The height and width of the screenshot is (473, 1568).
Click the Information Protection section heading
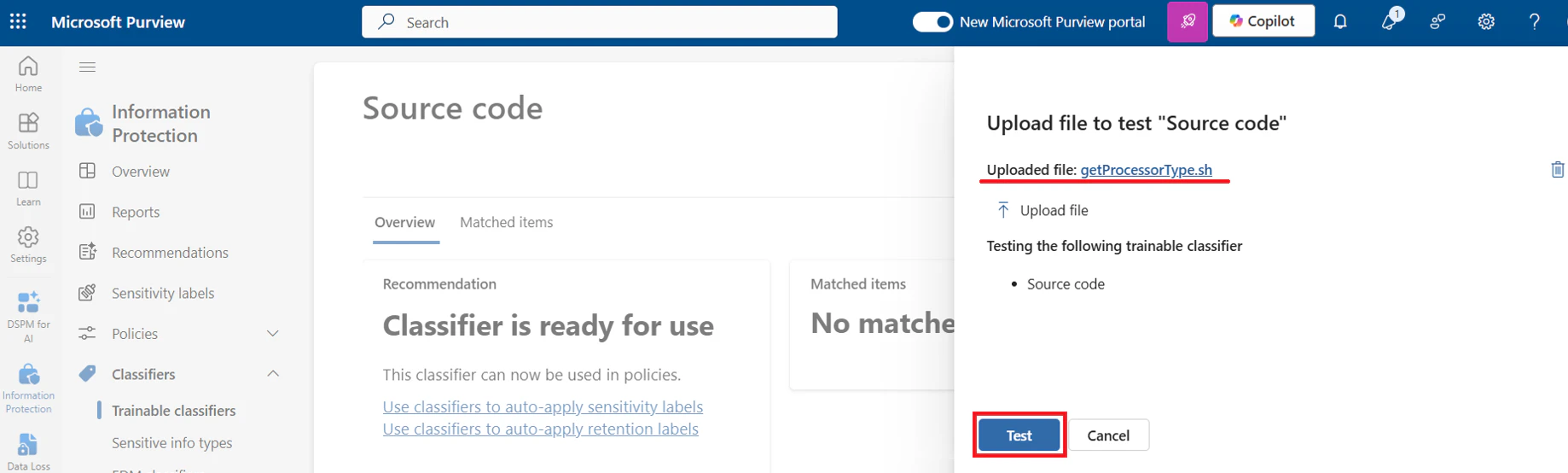tap(160, 124)
